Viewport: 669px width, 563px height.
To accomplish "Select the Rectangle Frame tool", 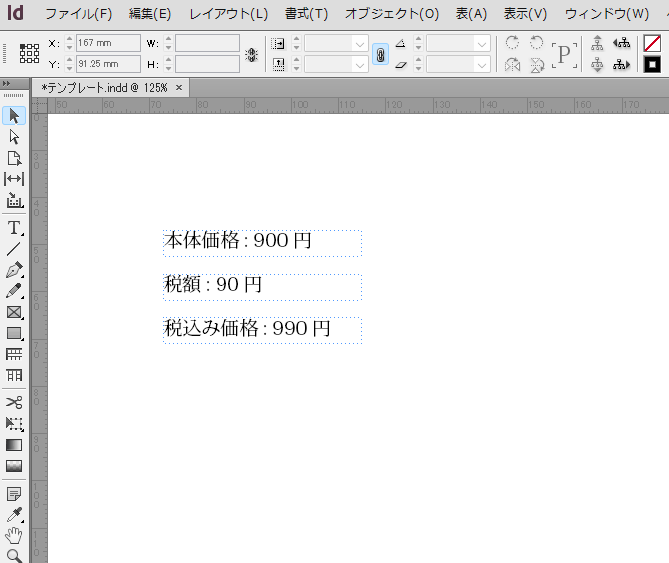I will (14, 312).
